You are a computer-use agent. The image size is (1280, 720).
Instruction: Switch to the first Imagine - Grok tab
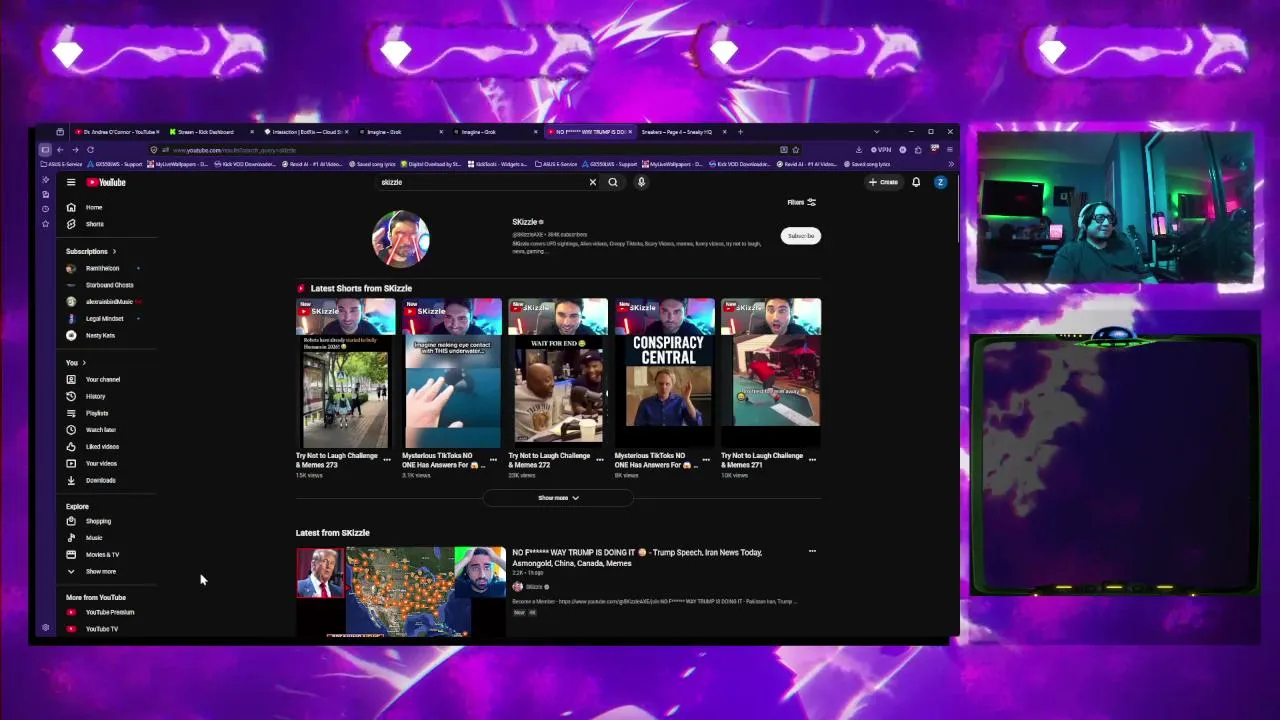coord(402,132)
